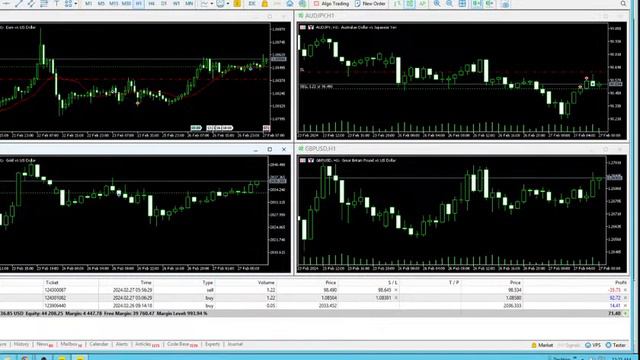Viewport: 640px width, 360px height.
Task: Open the Strategy Tester button
Action: [616, 345]
